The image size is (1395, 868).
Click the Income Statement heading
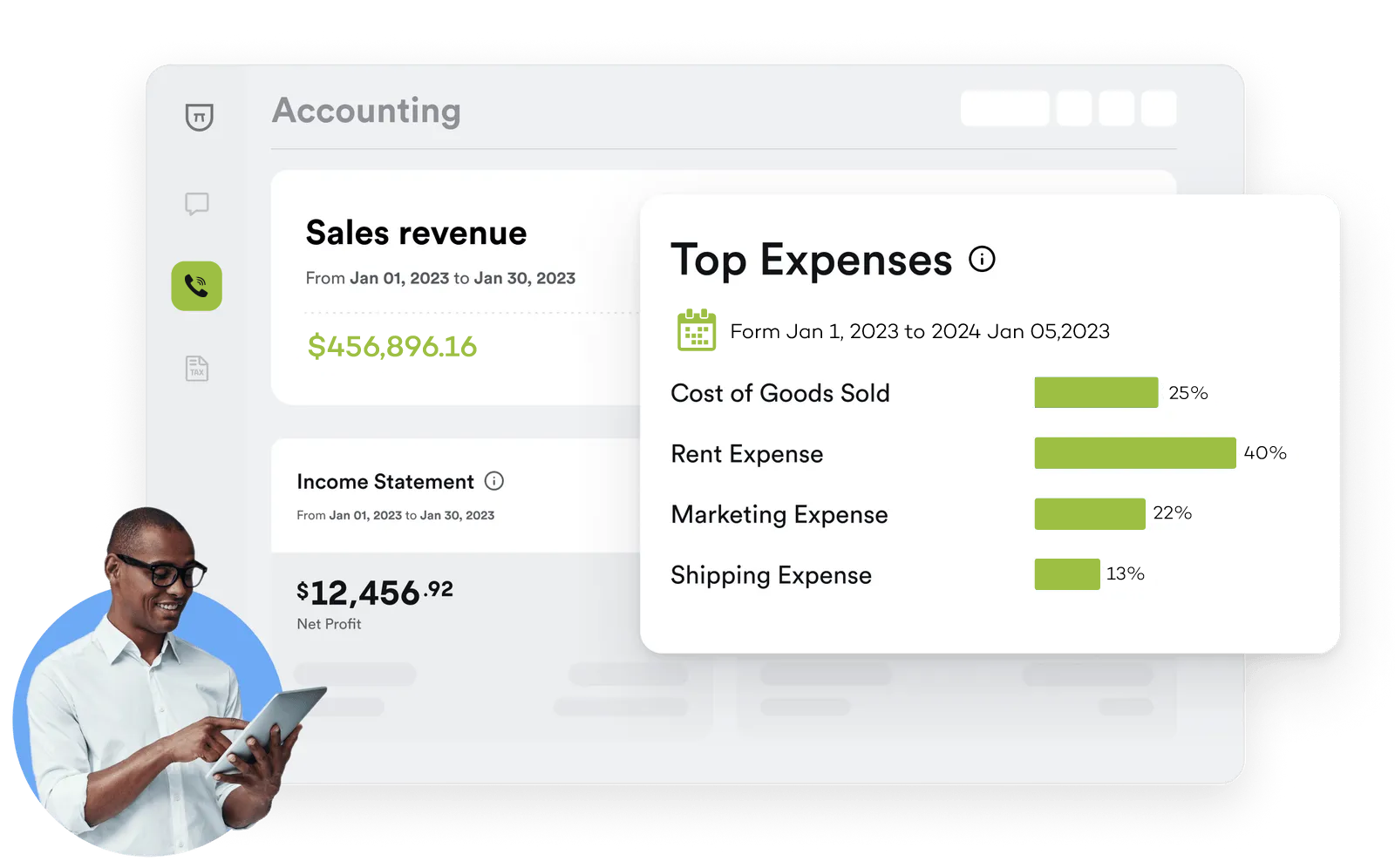tap(385, 482)
